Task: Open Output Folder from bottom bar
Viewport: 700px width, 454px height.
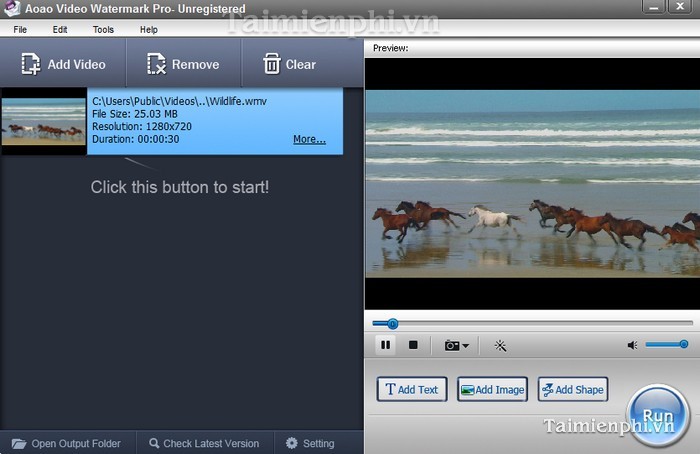Action: tap(67, 443)
